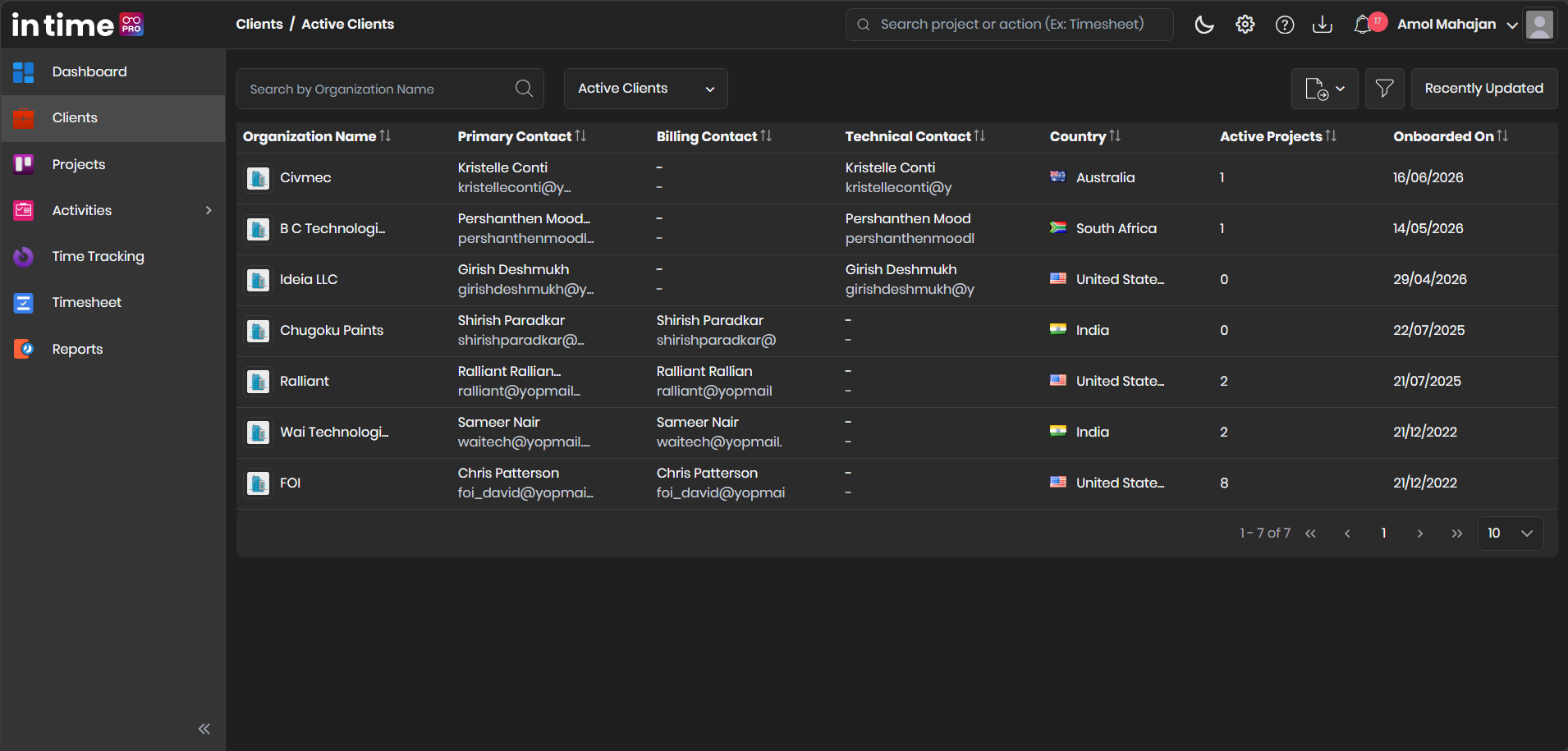This screenshot has width=1568, height=751.
Task: Click the organization search magnifier icon
Action: (524, 89)
